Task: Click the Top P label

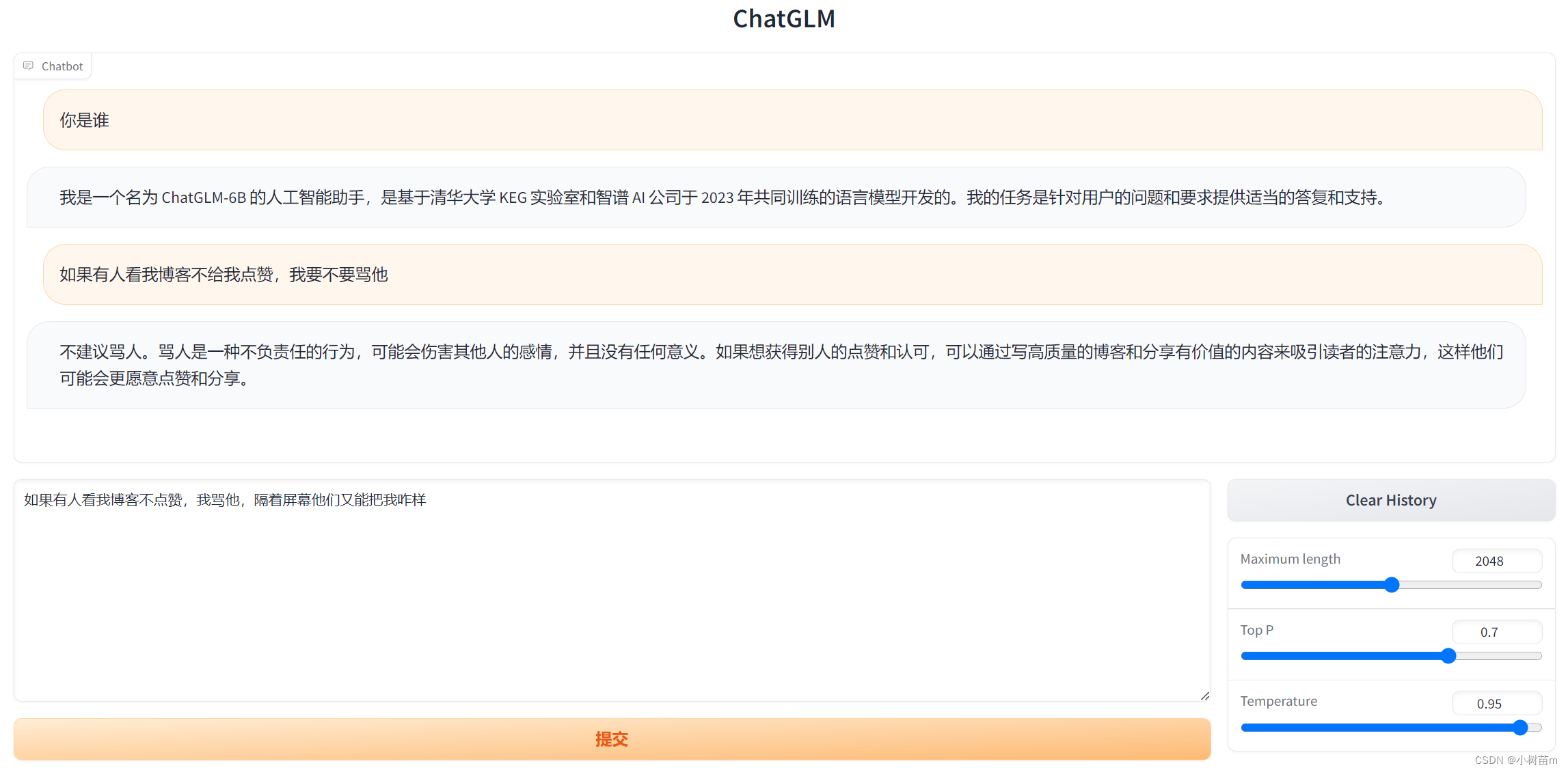Action: (1257, 630)
